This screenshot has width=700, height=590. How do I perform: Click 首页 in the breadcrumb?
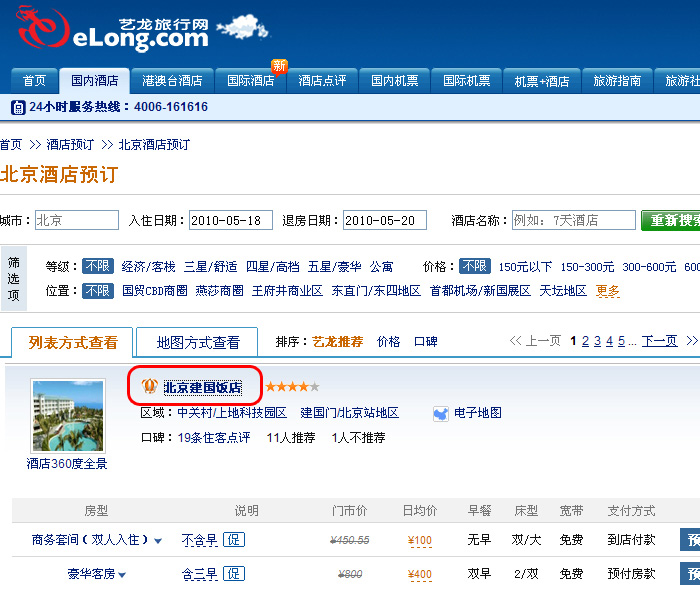coord(11,145)
